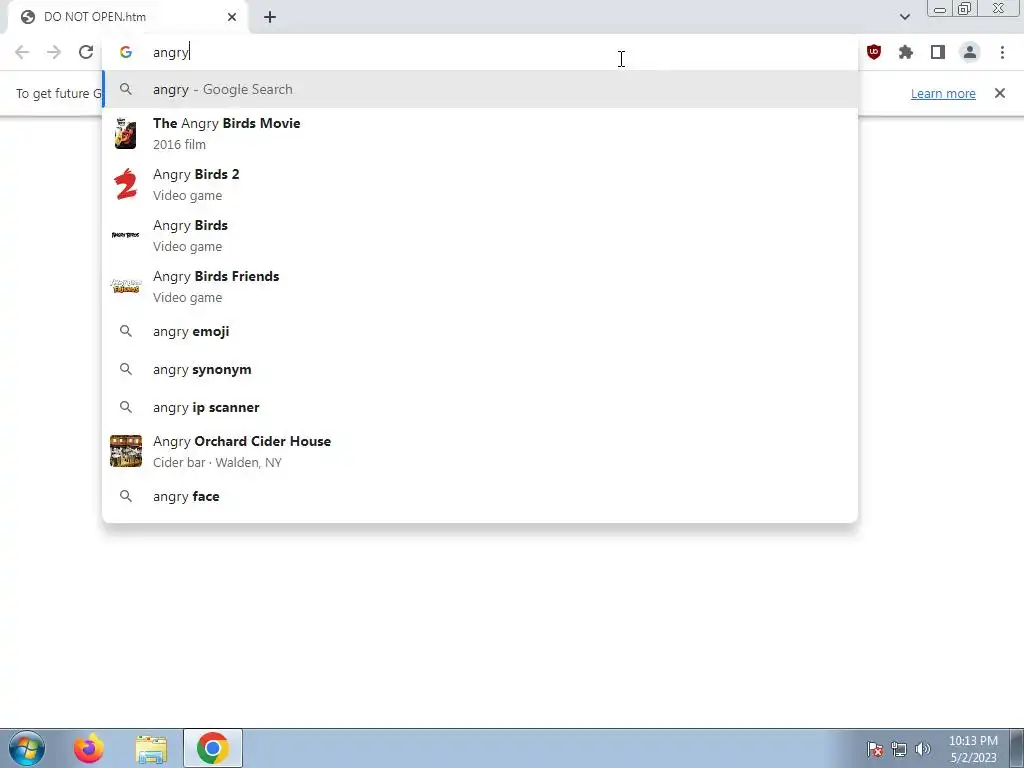Toggle the browser side panel
1024x768 pixels.
938,52
